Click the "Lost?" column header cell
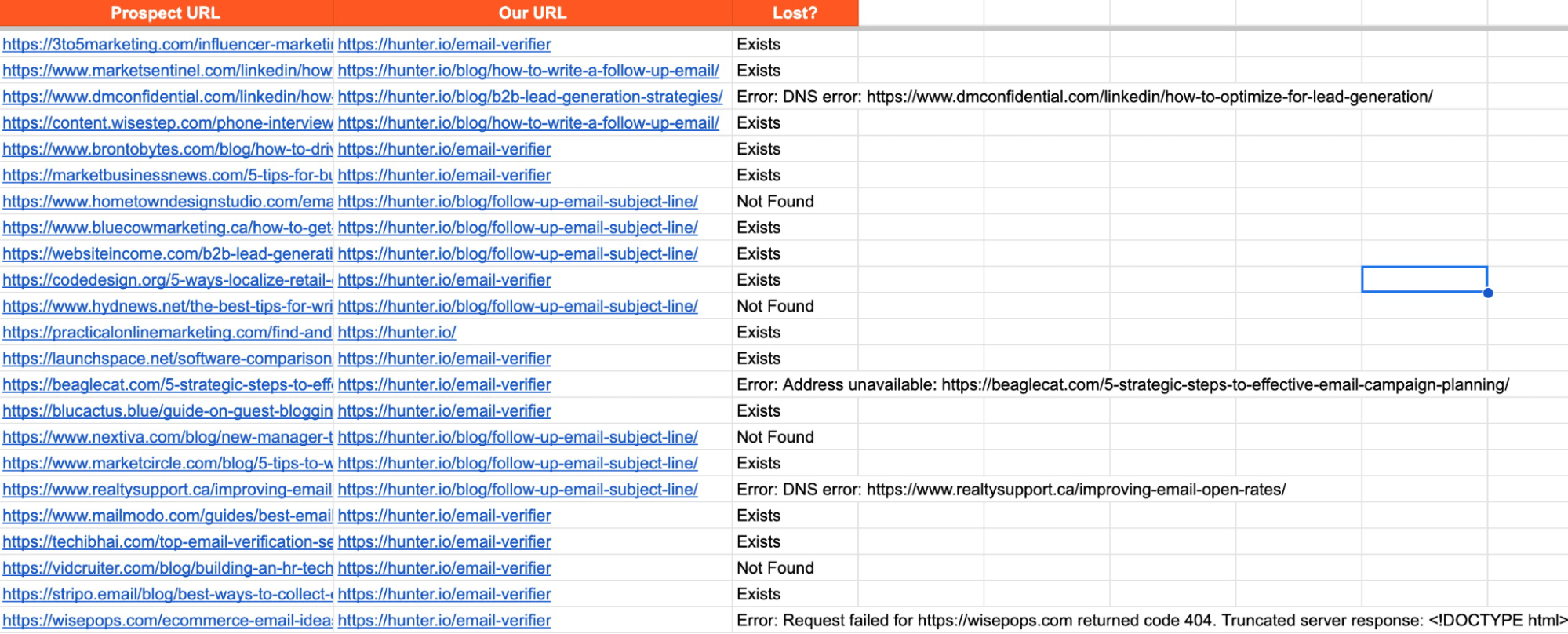This screenshot has height=634, width=1568. coord(795,13)
